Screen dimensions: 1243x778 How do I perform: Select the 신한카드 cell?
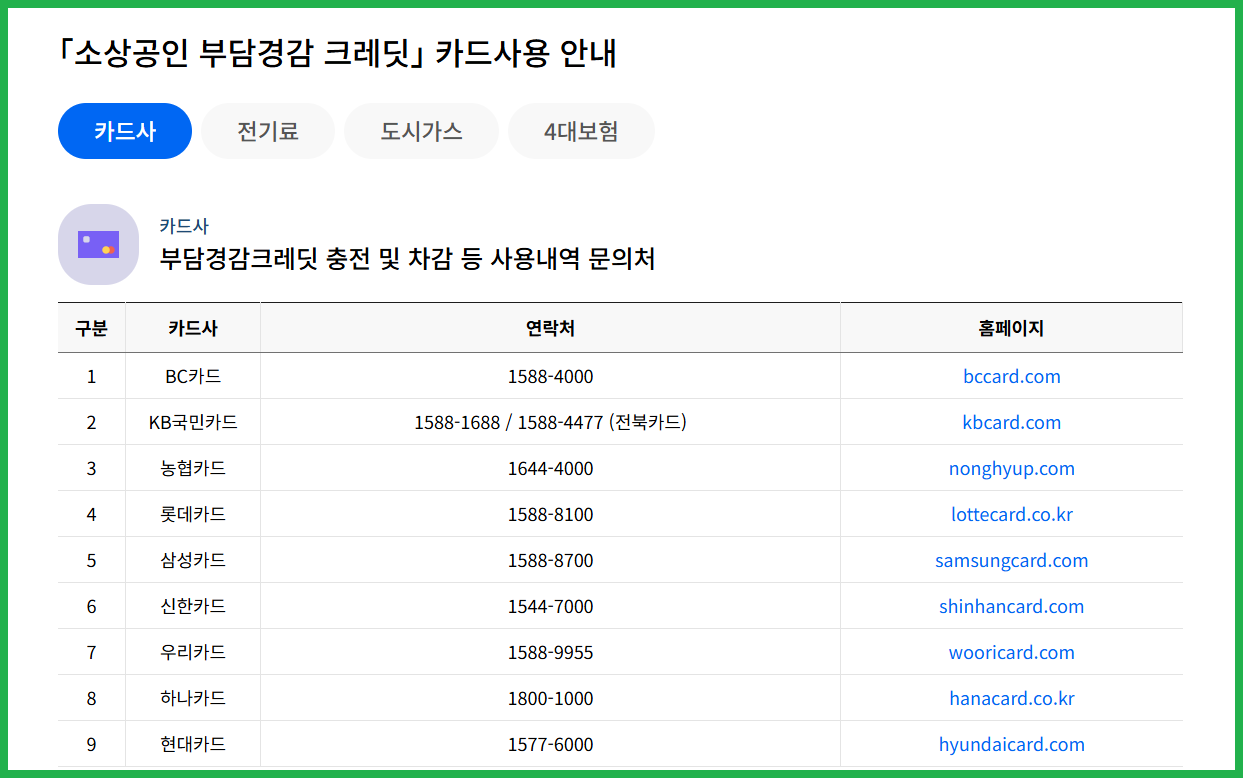[x=193, y=606]
